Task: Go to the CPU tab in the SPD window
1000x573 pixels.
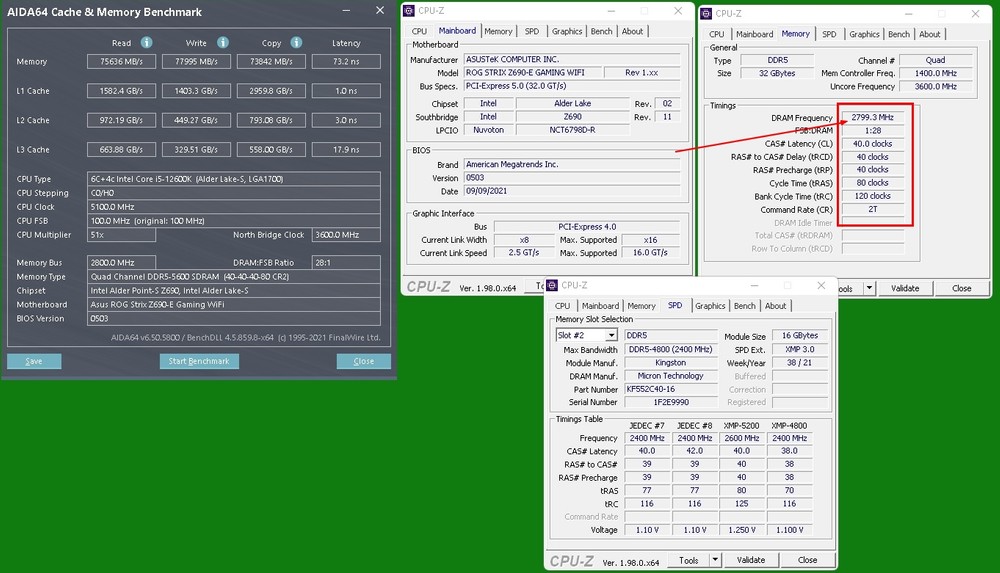Action: (x=563, y=306)
